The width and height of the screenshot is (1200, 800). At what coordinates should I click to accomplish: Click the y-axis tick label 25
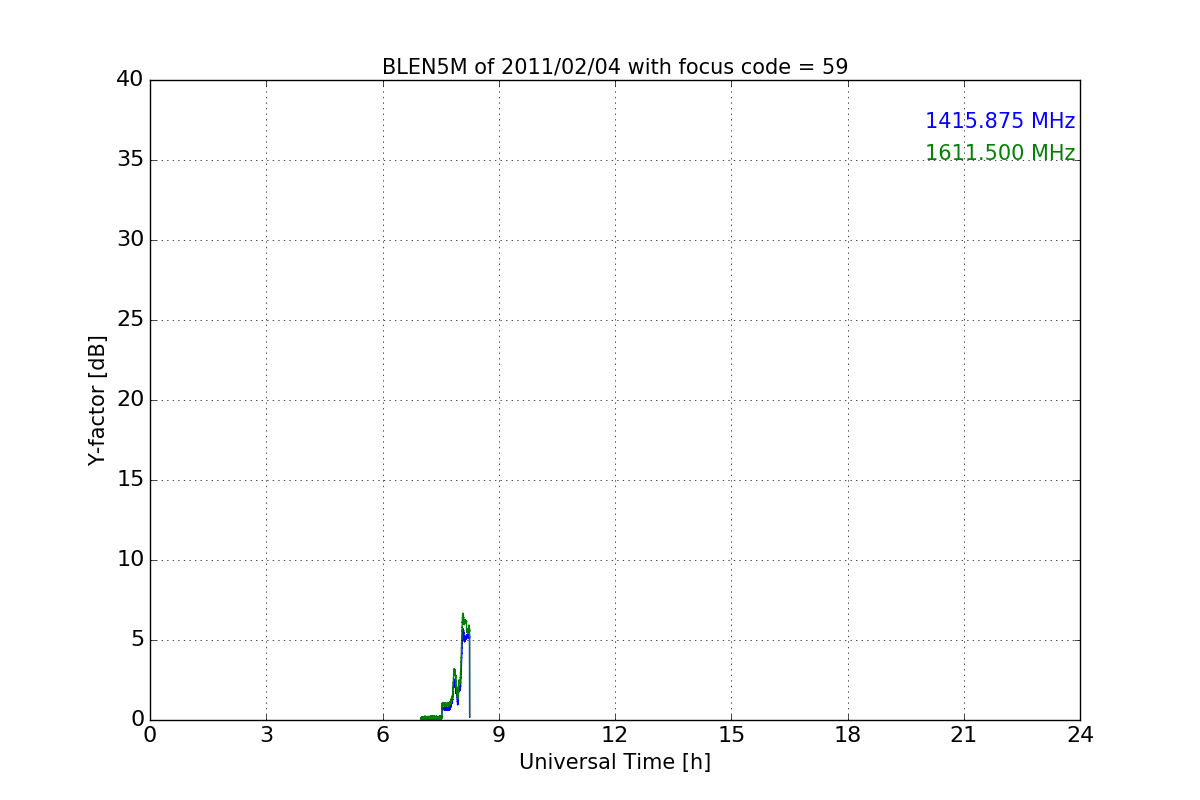(x=130, y=320)
